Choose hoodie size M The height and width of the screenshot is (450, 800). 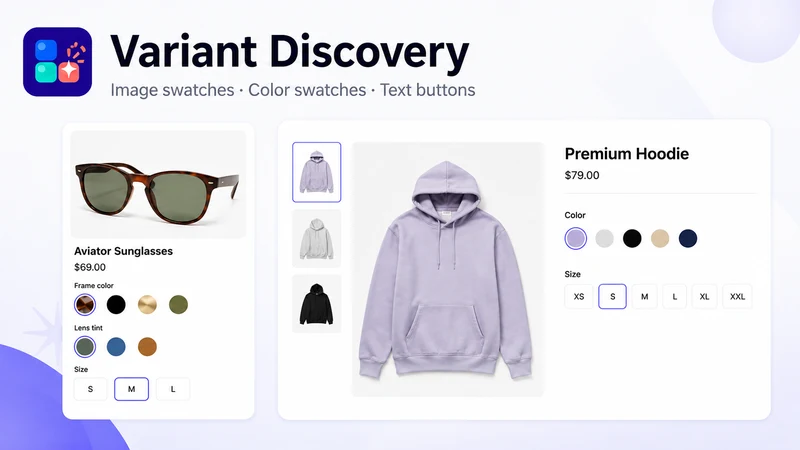click(644, 296)
